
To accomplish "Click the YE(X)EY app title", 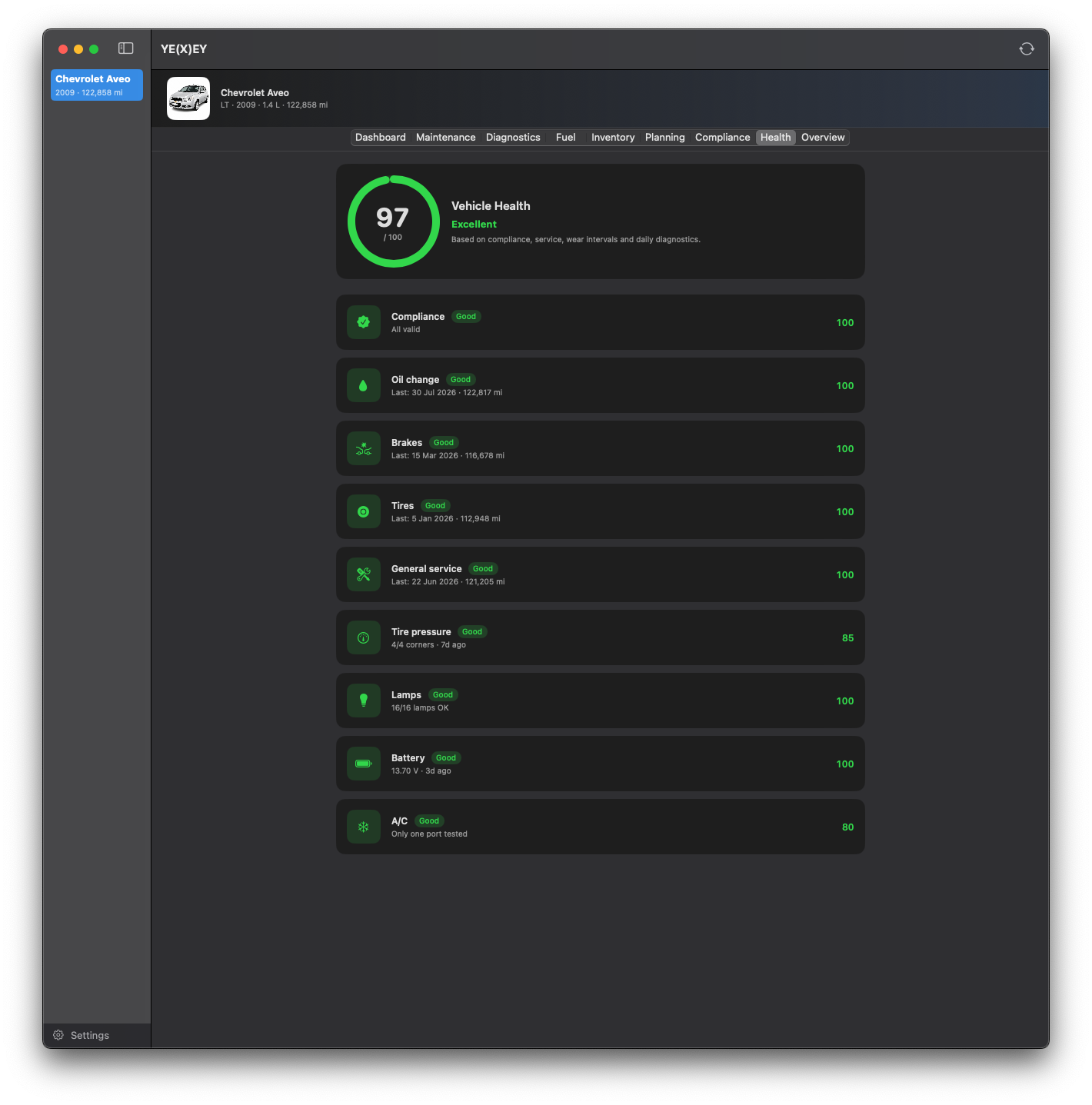I will (184, 49).
